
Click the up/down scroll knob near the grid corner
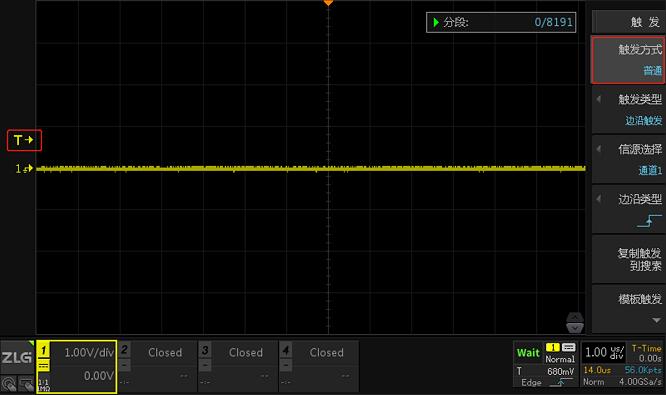tap(575, 323)
